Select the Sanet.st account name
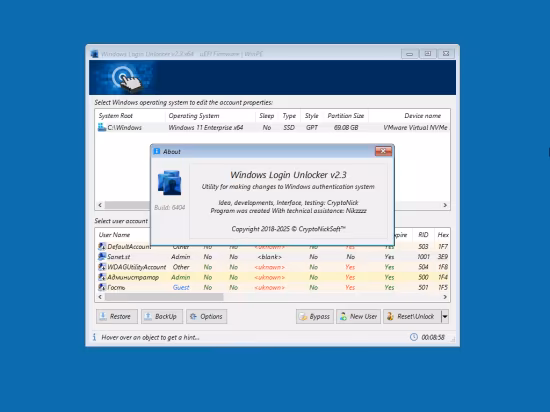This screenshot has width=550, height=412. pyautogui.click(x=119, y=257)
